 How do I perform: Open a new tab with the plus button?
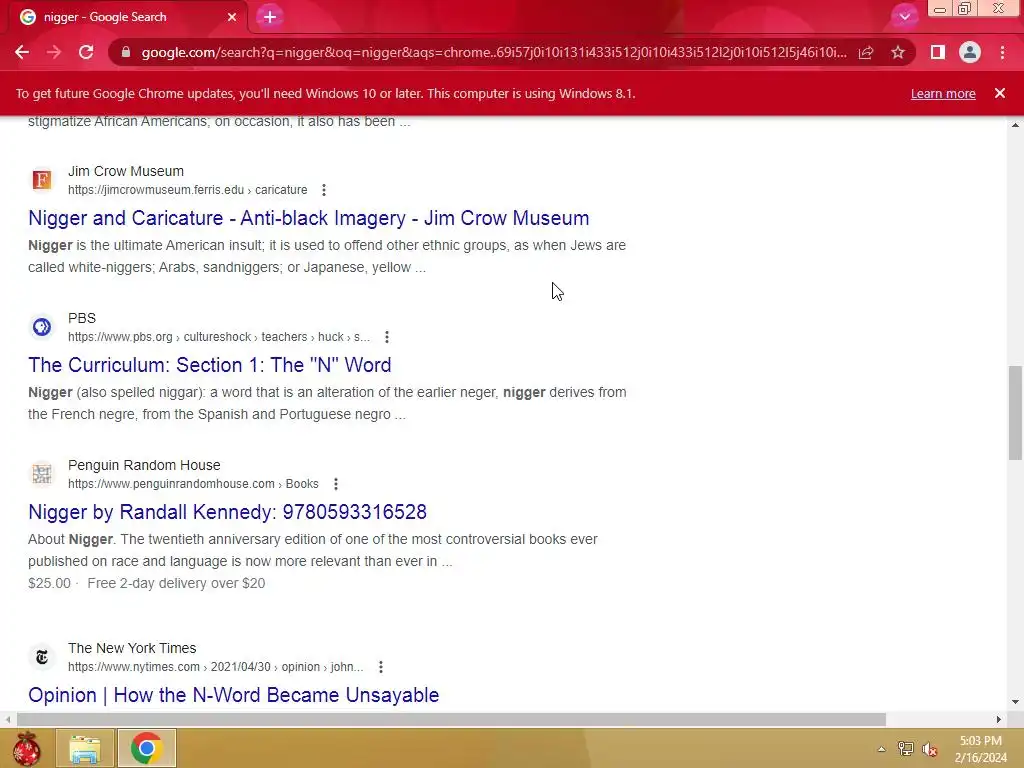pyautogui.click(x=270, y=17)
